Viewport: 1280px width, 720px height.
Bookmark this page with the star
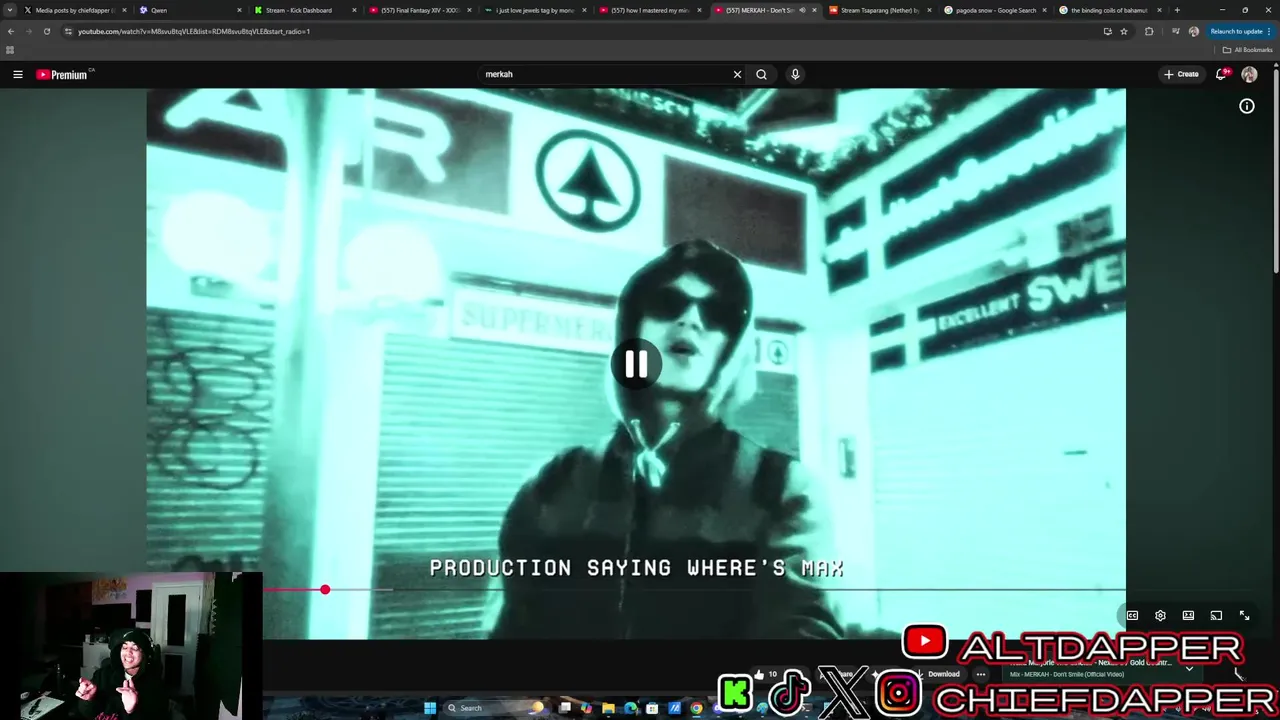pyautogui.click(x=1124, y=31)
